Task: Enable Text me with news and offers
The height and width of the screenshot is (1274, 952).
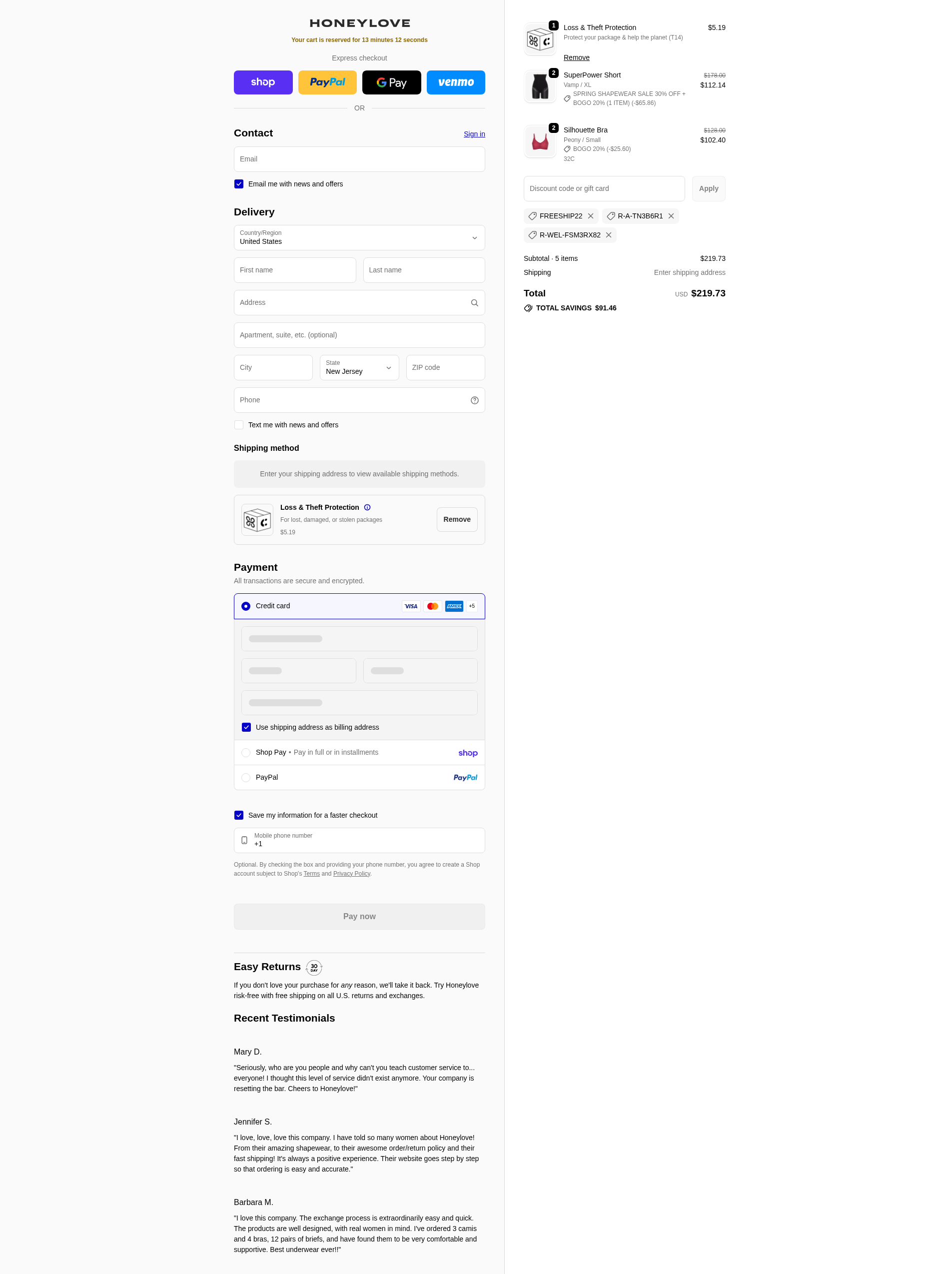Action: (239, 425)
